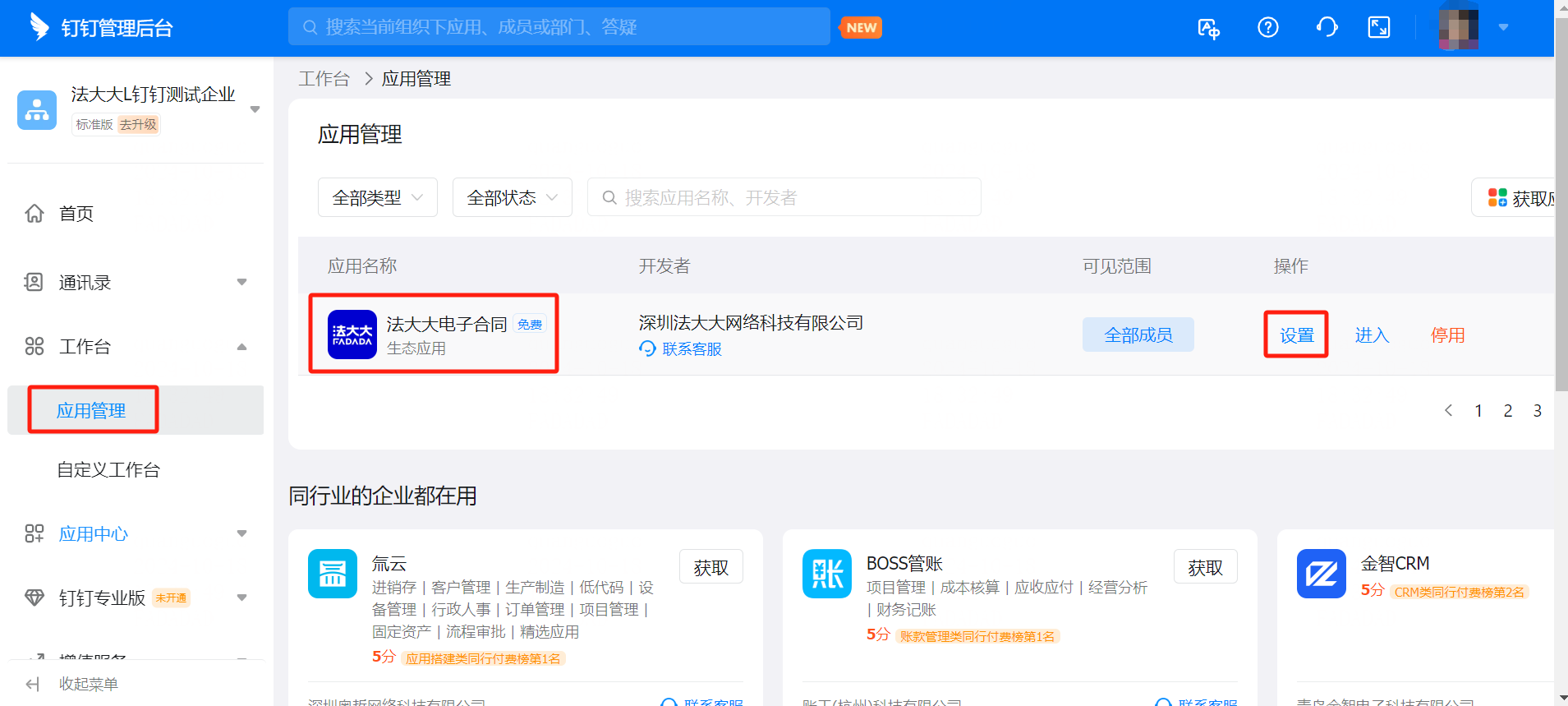The image size is (1568, 706).
Task: Select page 3 in pagination
Action: pos(1538,410)
